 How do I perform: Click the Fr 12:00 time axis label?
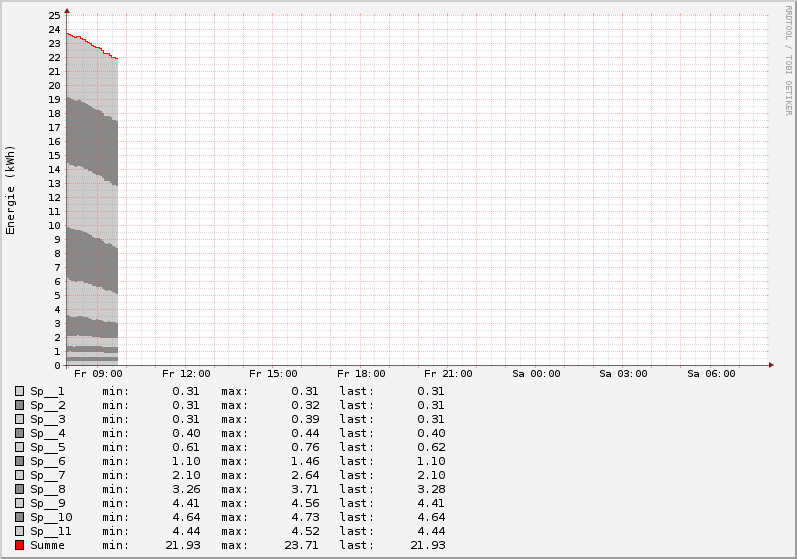coord(185,374)
